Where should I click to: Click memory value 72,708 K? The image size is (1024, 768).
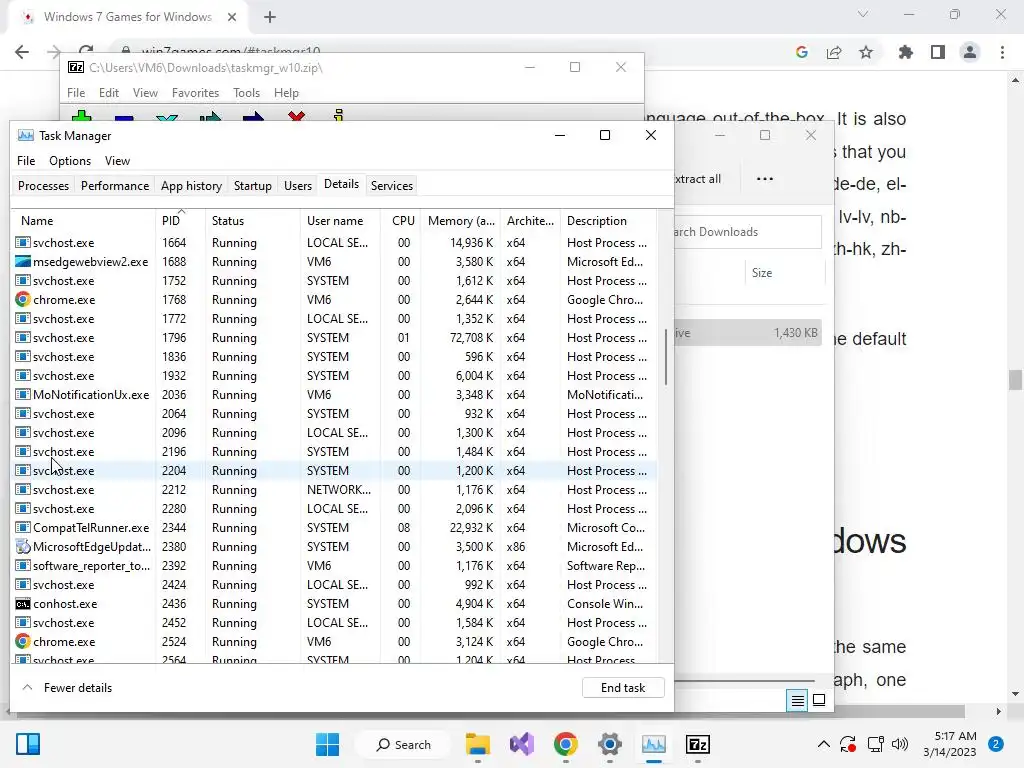(x=472, y=338)
